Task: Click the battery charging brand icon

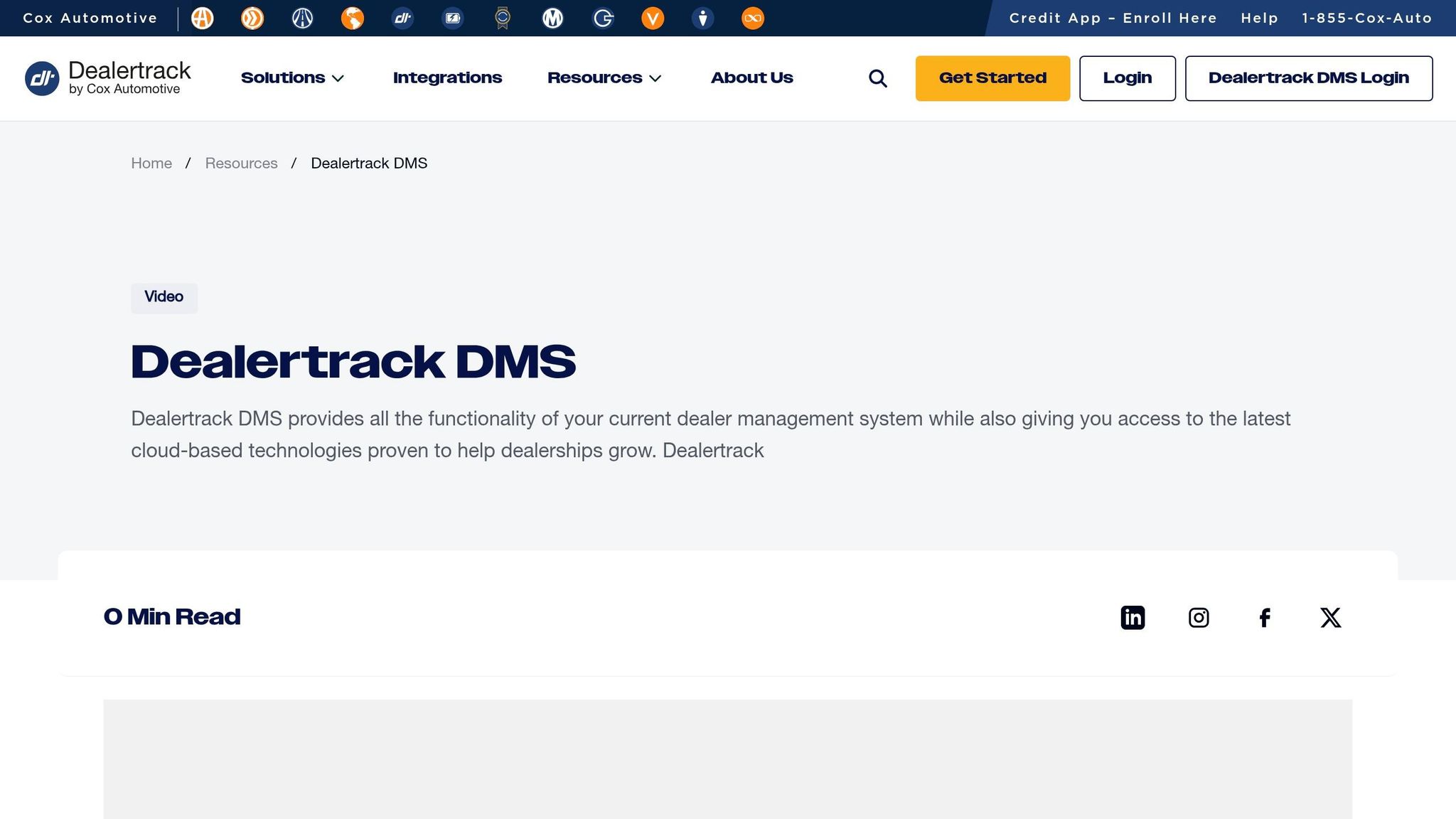Action: pyautogui.click(x=453, y=18)
